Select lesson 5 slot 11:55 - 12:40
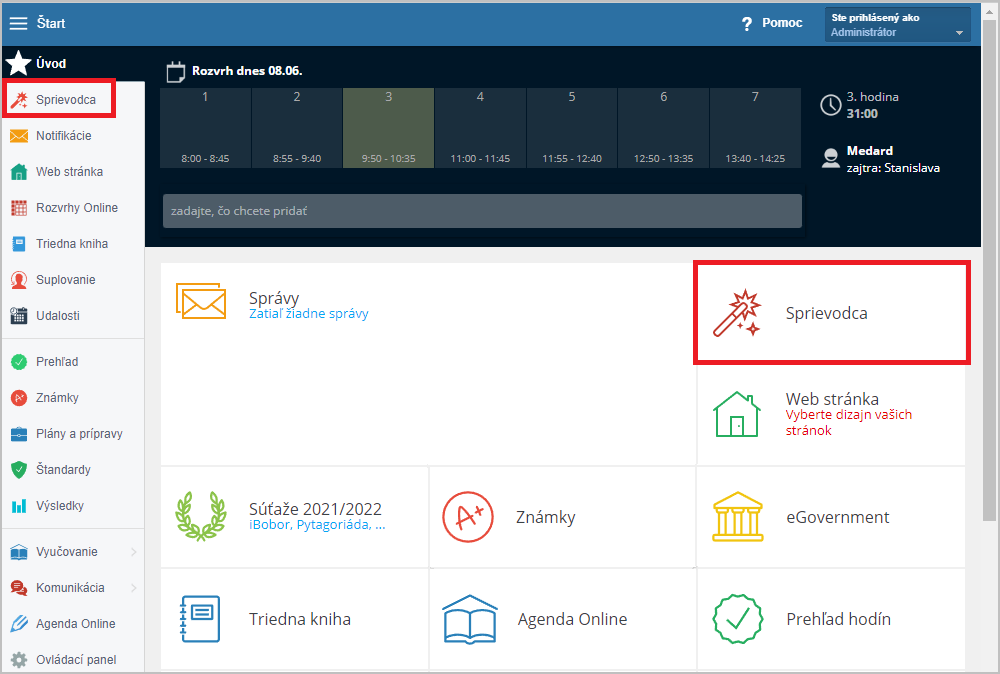This screenshot has width=1000, height=674. 572,128
